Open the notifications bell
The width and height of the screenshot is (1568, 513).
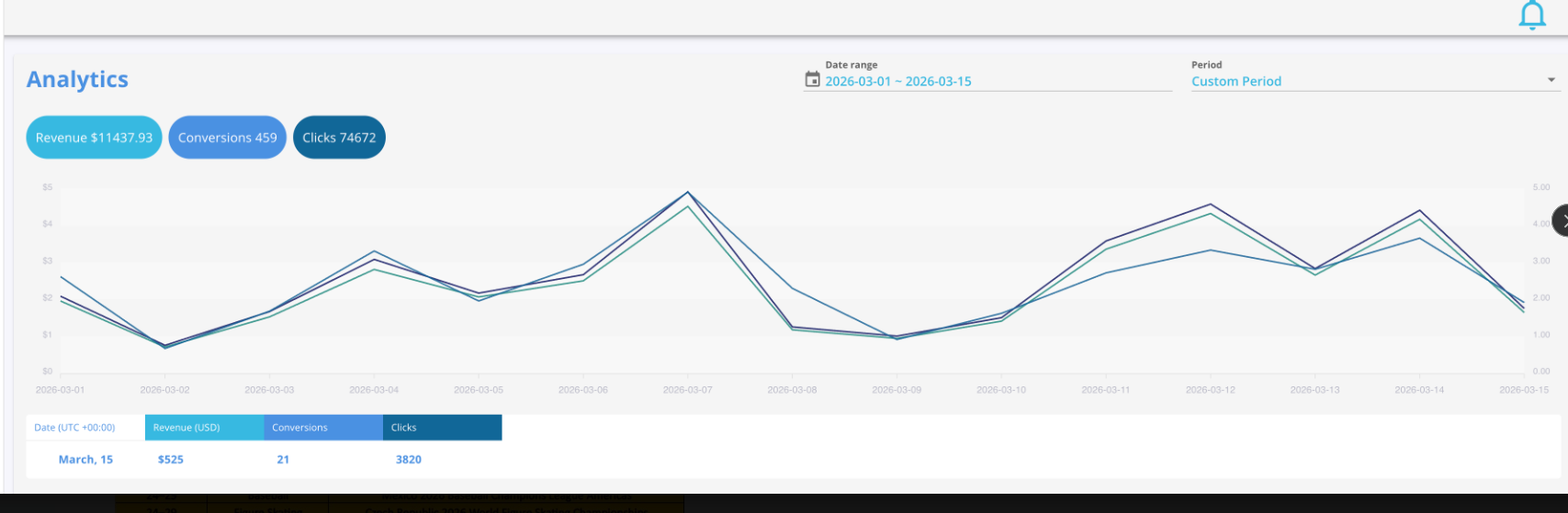tap(1531, 16)
